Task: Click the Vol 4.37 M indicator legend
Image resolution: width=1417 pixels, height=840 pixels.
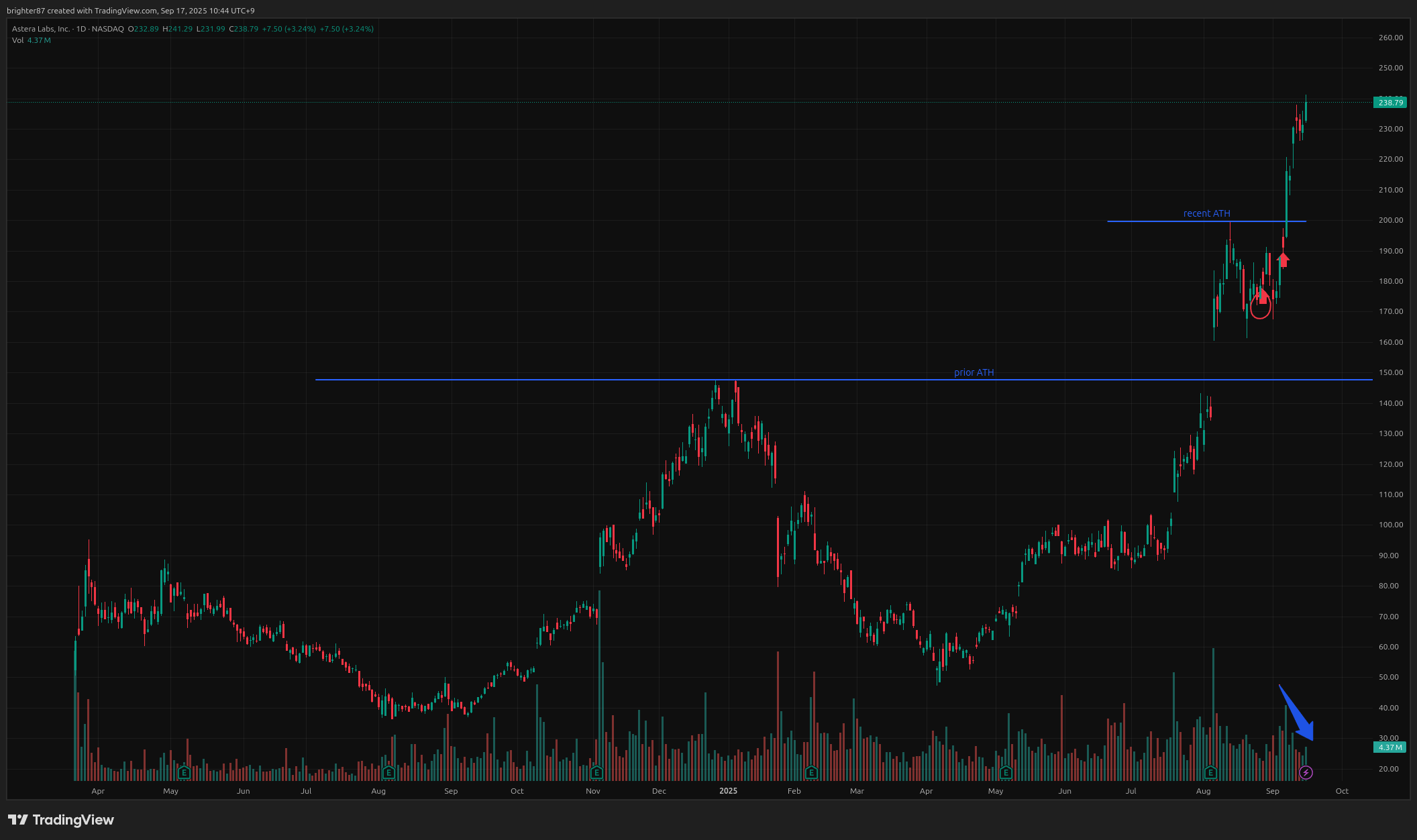Action: click(x=32, y=40)
